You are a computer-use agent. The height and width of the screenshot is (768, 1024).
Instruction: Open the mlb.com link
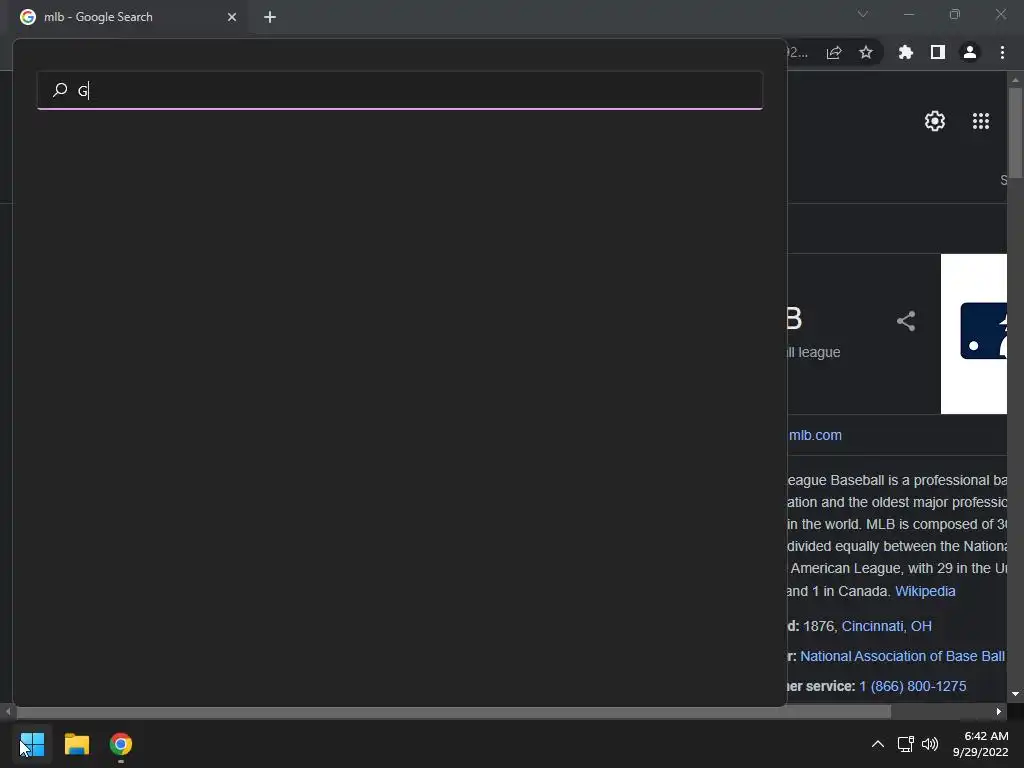(815, 435)
